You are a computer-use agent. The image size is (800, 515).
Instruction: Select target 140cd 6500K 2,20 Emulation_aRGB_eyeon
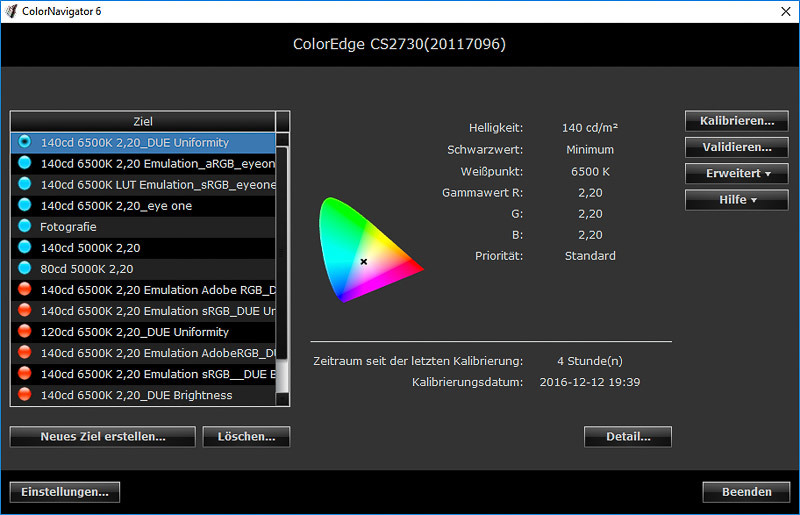coord(143,163)
